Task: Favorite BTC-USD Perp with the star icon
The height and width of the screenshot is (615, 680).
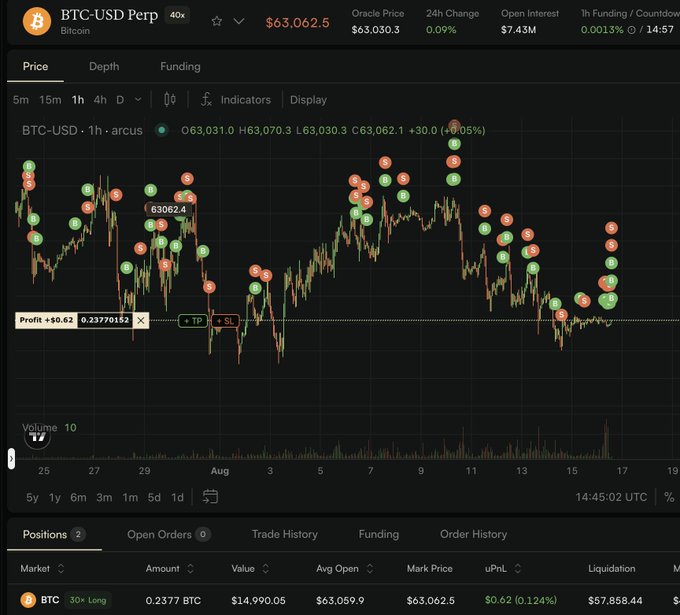Action: point(217,21)
